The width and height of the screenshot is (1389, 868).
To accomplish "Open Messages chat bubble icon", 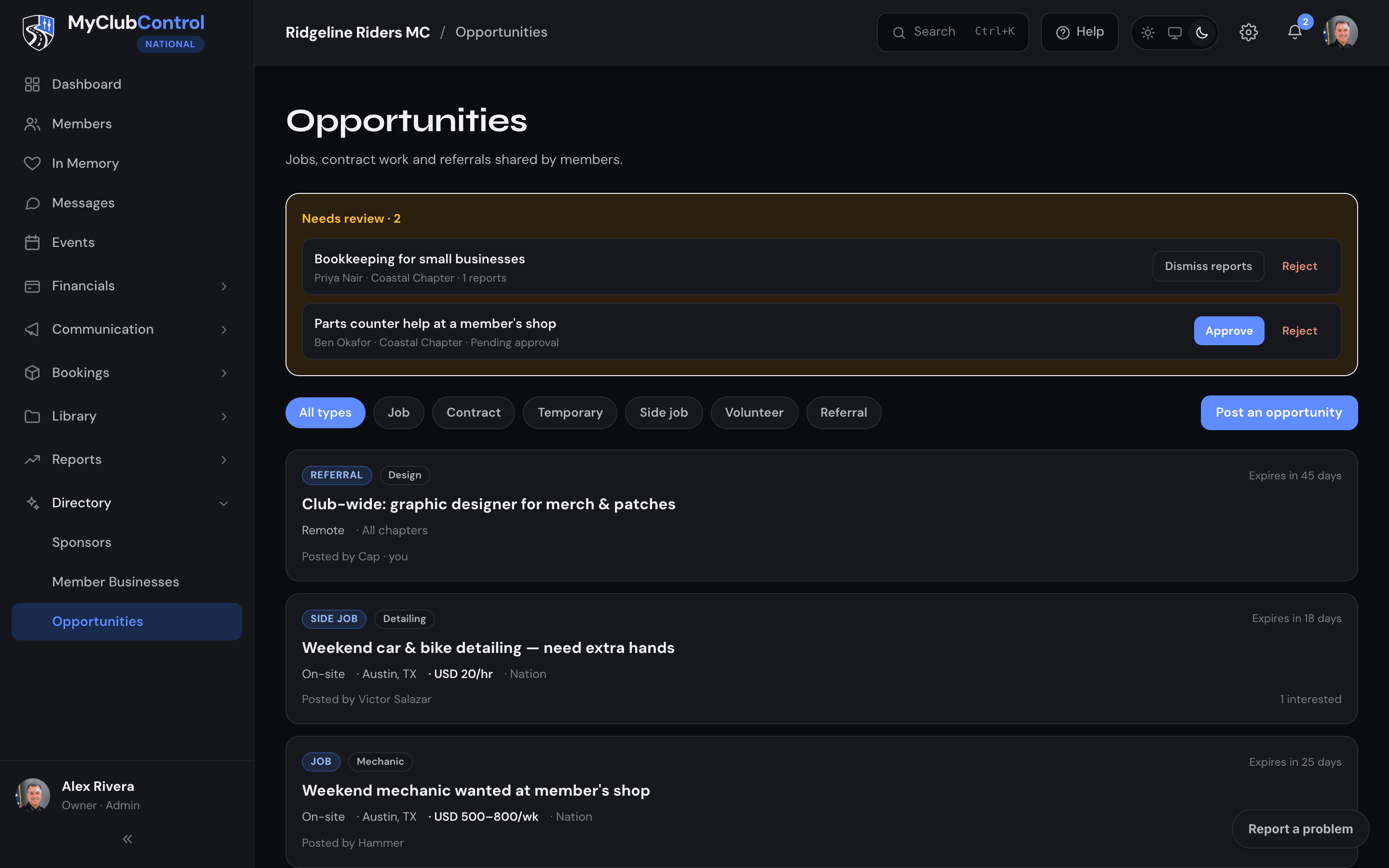I will tap(32, 203).
